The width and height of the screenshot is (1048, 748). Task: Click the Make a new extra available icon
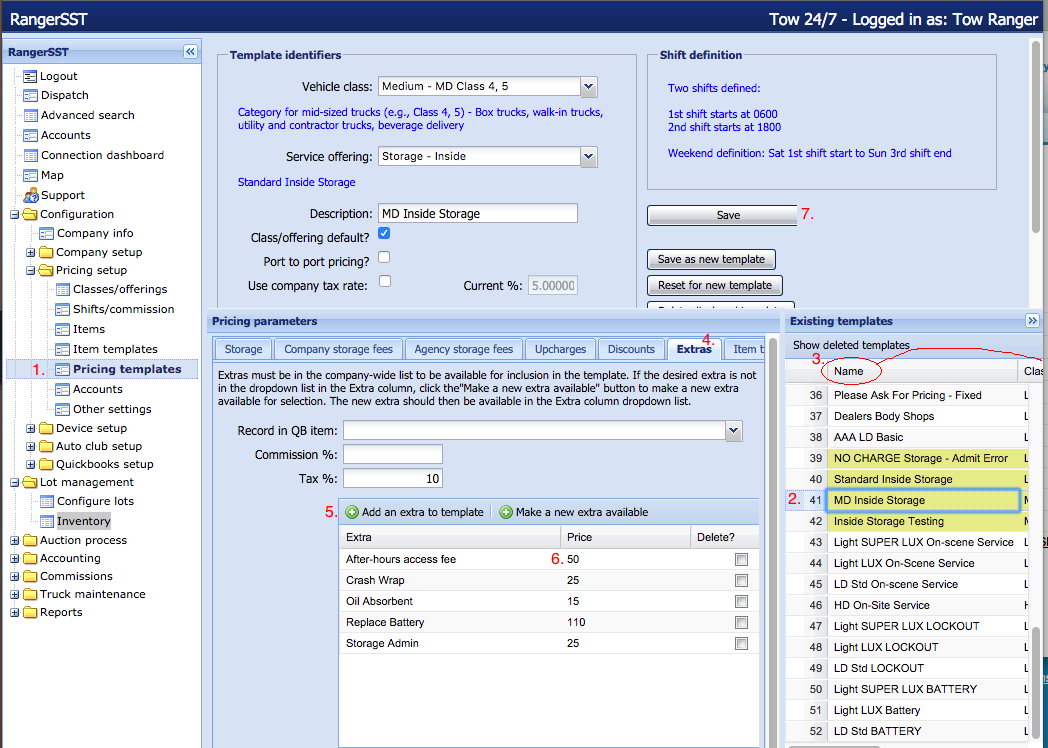(506, 512)
